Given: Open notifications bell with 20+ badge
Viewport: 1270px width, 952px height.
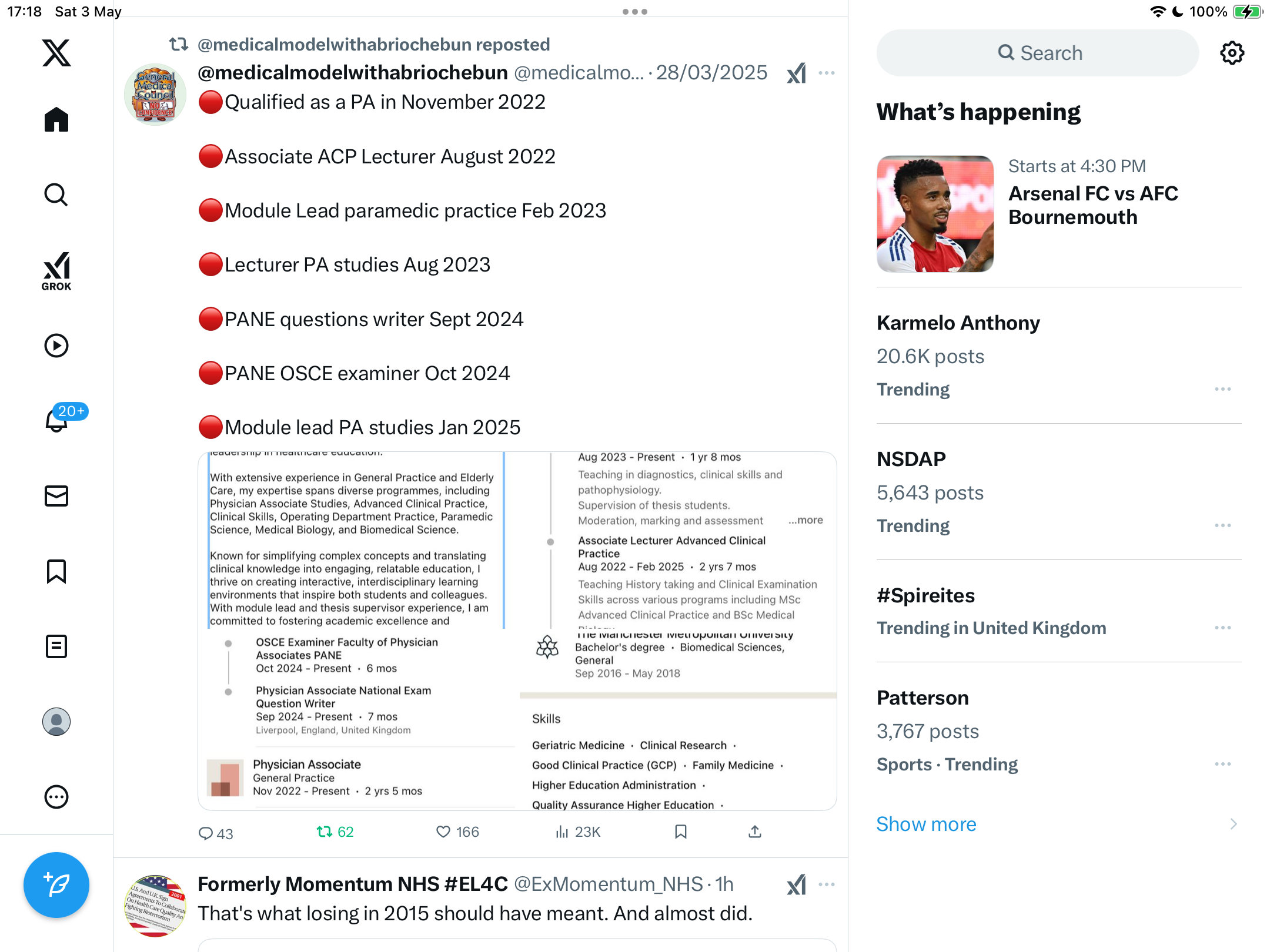Looking at the screenshot, I should click(56, 420).
